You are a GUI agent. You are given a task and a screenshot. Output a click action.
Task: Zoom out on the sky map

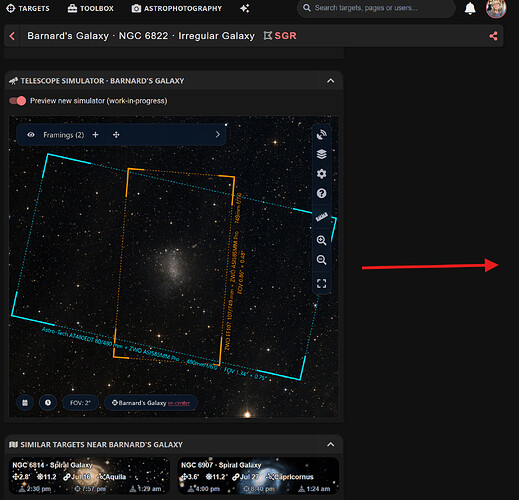point(321,260)
